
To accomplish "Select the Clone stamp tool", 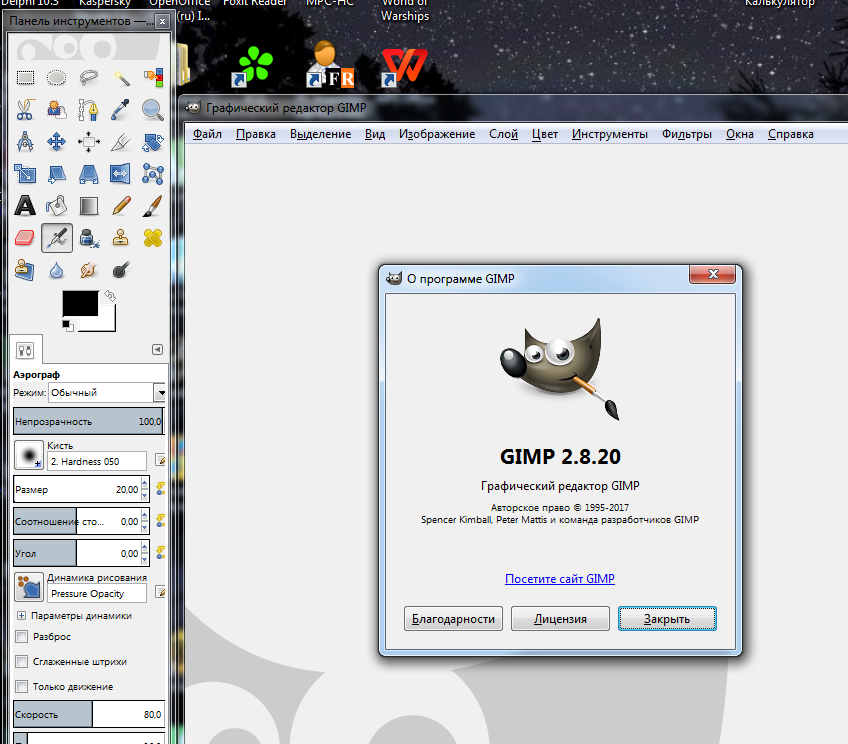I will point(121,238).
